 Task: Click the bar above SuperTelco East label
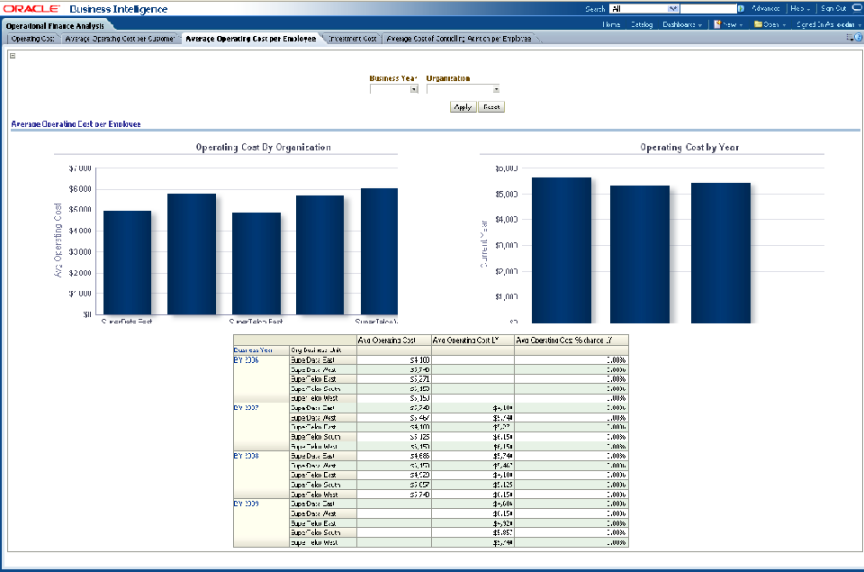click(x=256, y=263)
